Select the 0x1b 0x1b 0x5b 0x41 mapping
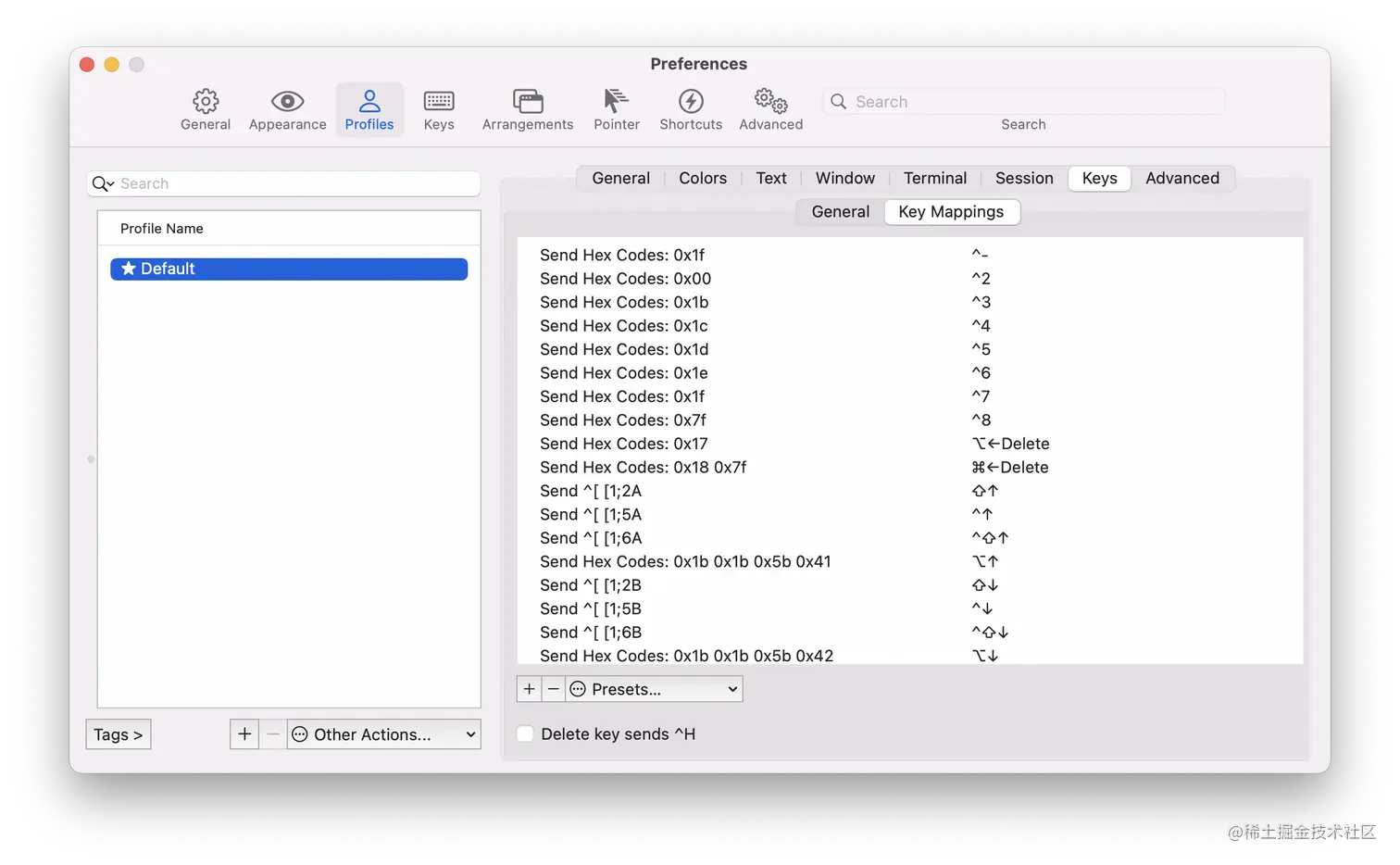This screenshot has width=1400, height=865. (910, 562)
